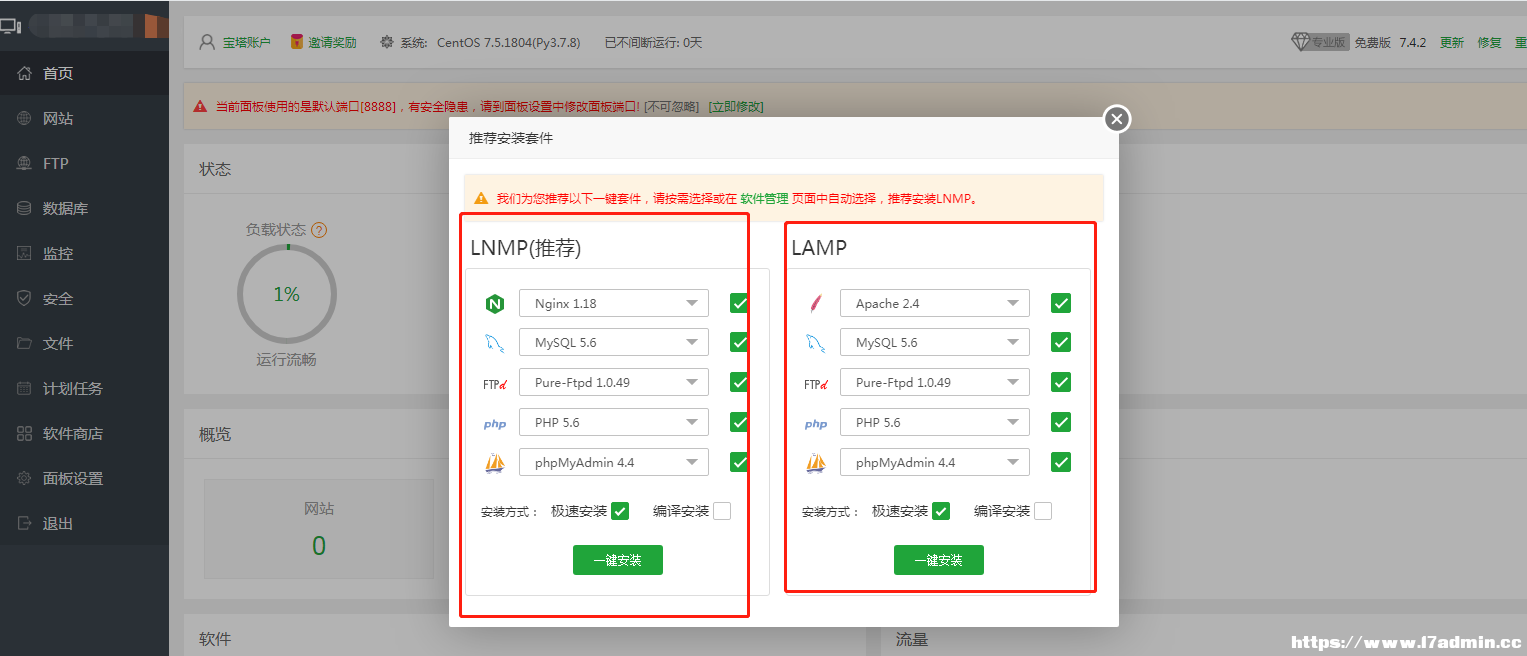Screen dimensions: 1527x656
Task: Click the 网站 count card showing 0
Action: click(x=319, y=531)
